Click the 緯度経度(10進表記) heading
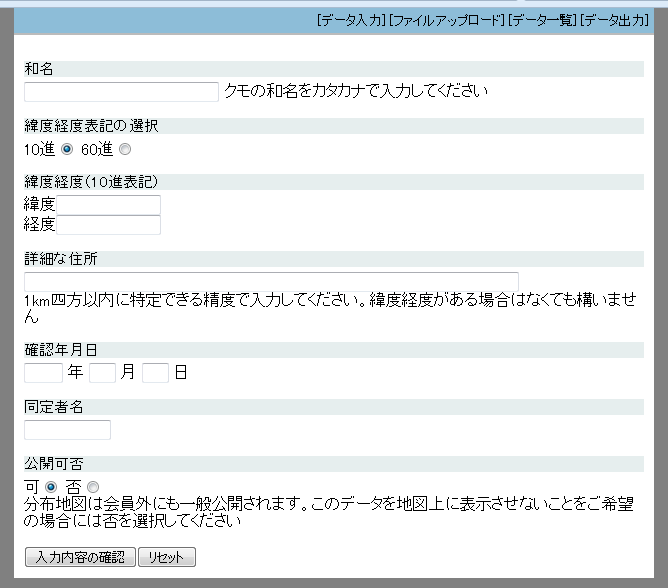This screenshot has width=668, height=588. coord(91,182)
